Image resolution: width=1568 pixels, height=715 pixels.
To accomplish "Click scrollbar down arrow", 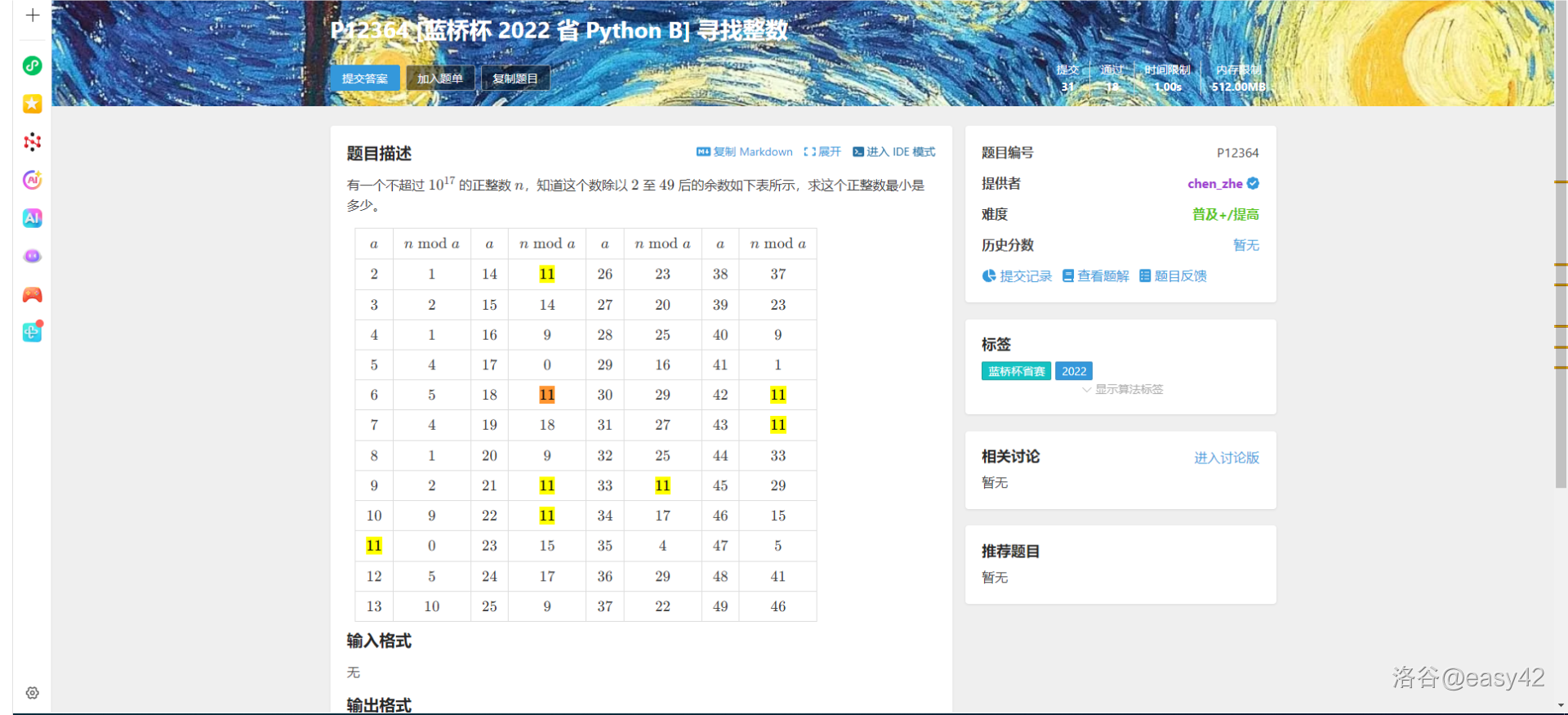I will (1561, 705).
